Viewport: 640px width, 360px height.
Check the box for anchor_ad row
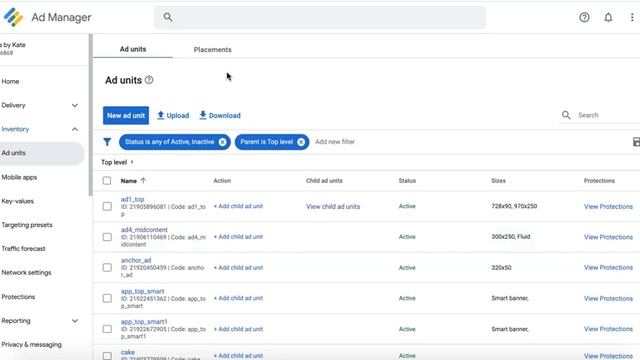click(x=107, y=267)
